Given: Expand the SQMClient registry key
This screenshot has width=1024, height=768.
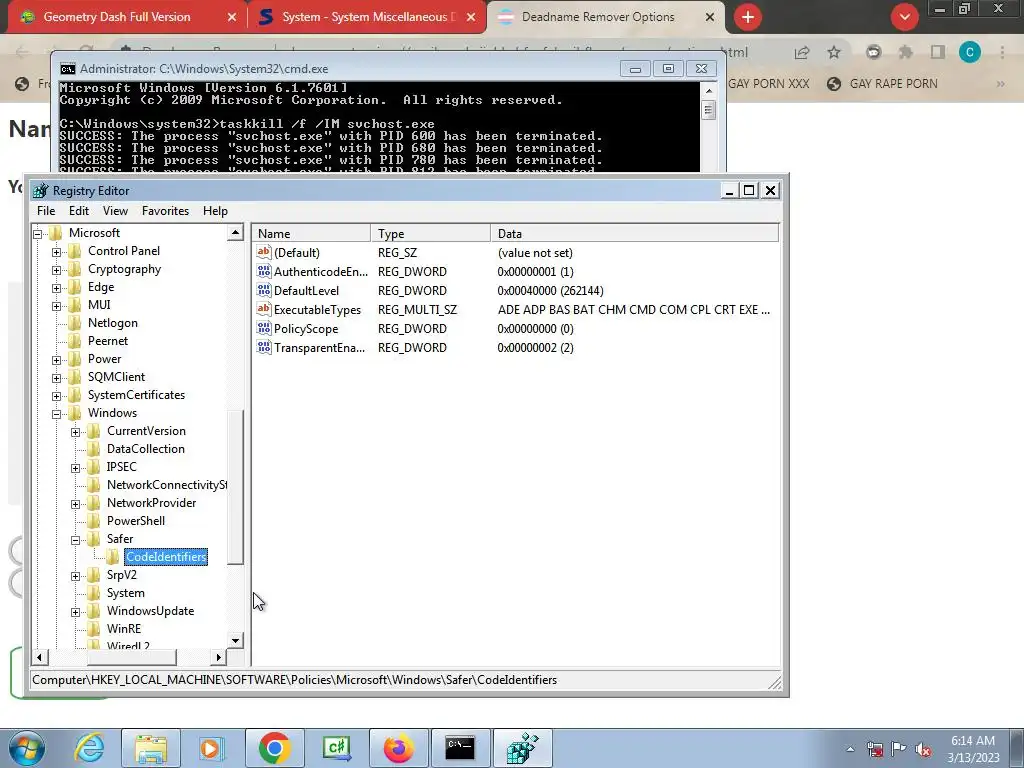Looking at the screenshot, I should [x=56, y=378].
